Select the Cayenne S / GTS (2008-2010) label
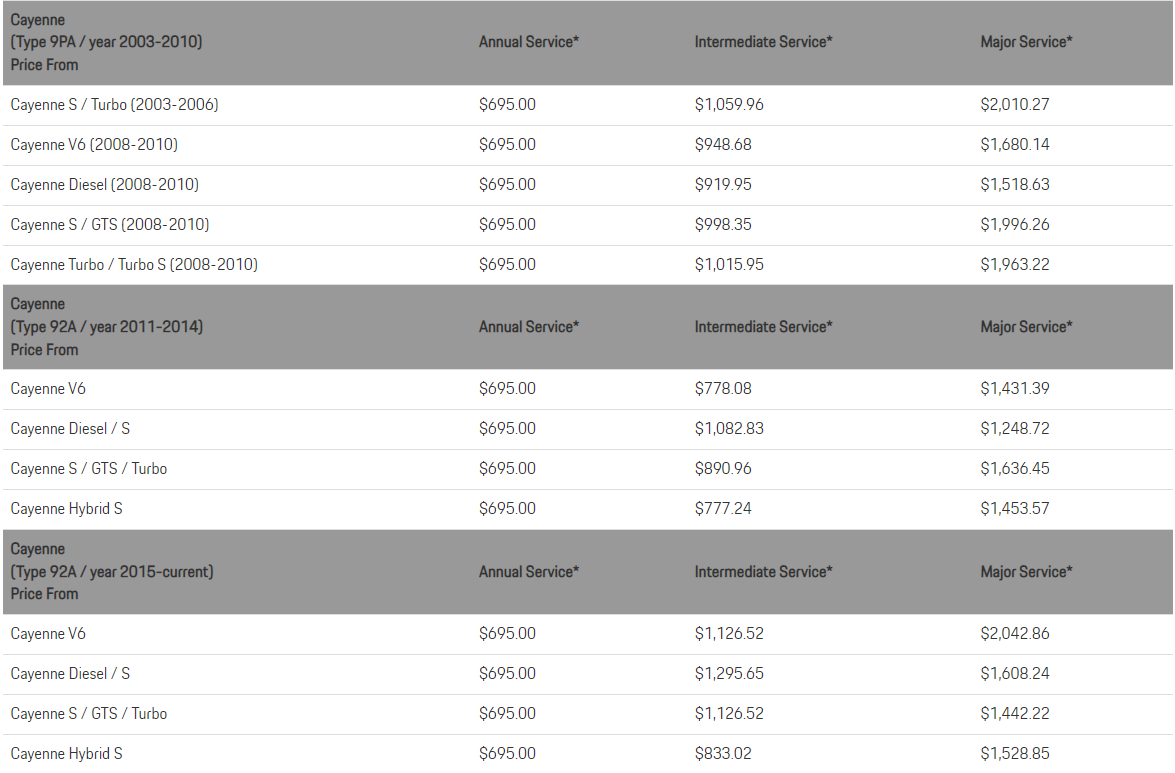 (110, 225)
